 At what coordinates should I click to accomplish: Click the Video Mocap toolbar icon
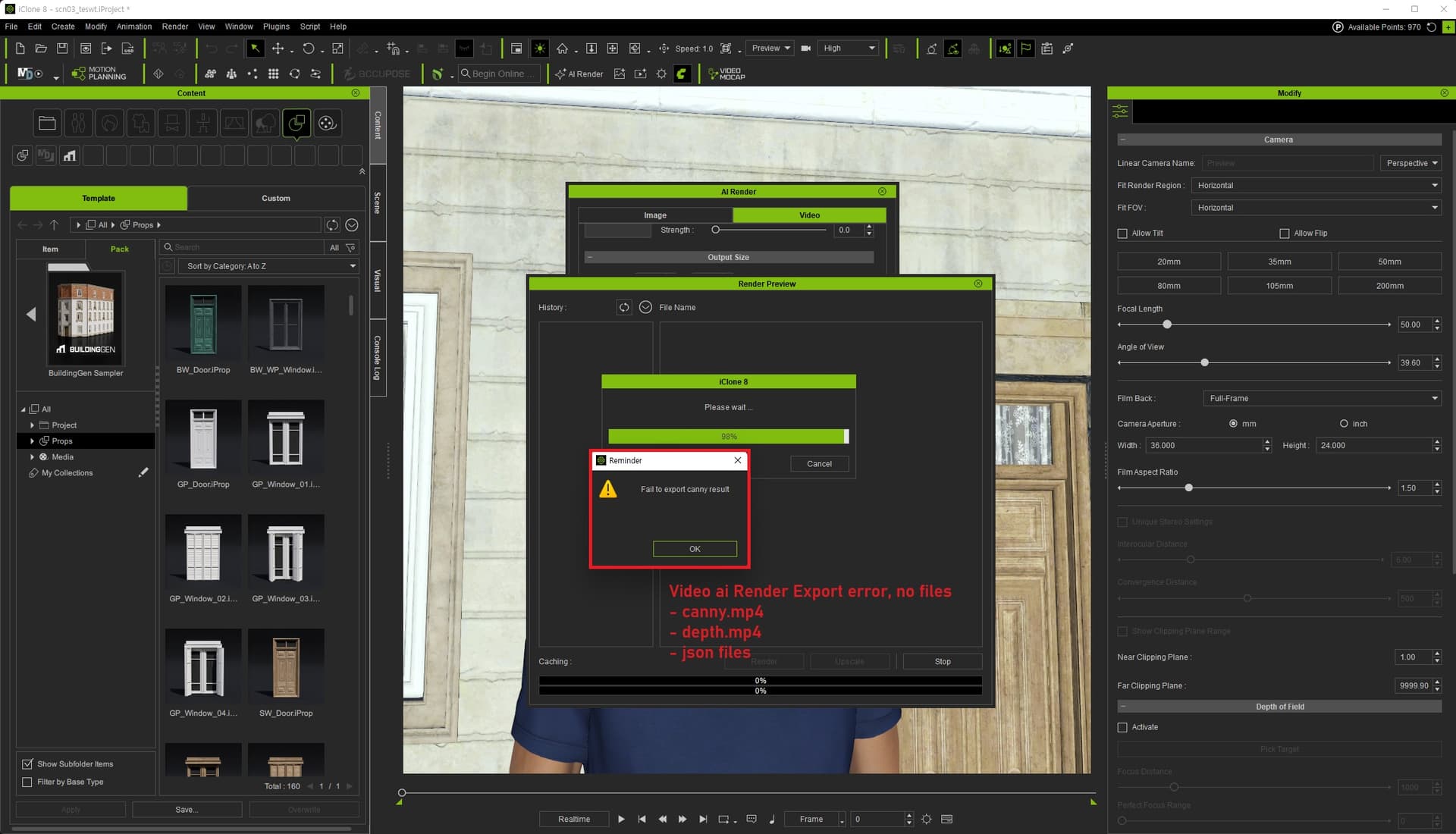coord(726,74)
